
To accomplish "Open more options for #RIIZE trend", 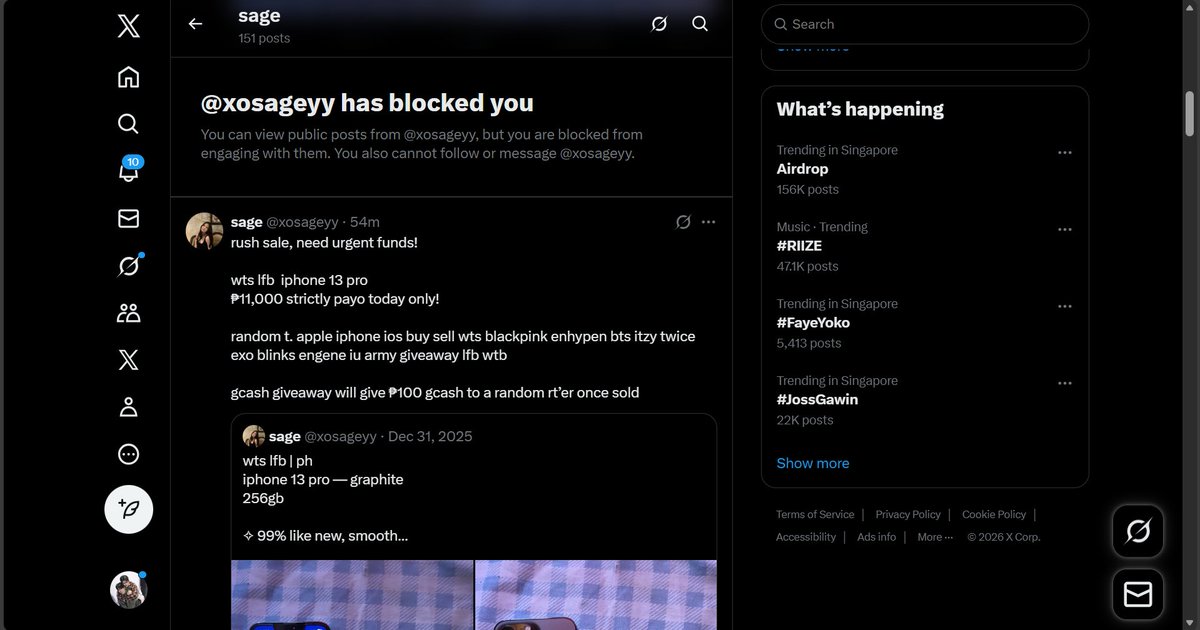I will coord(1064,229).
